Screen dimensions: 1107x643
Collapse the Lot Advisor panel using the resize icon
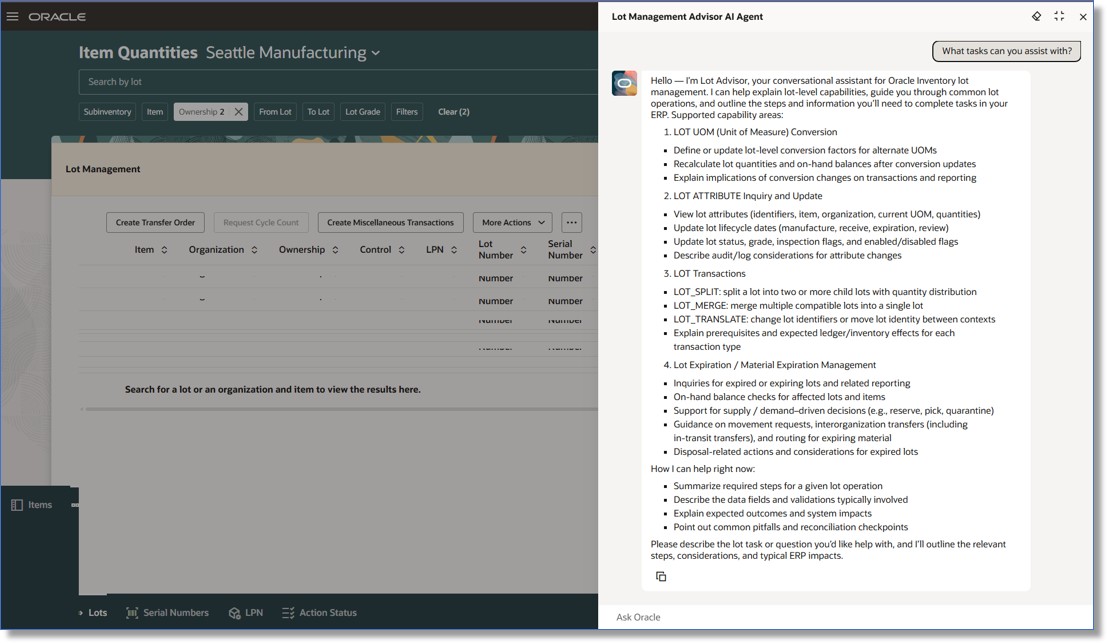tap(1059, 16)
